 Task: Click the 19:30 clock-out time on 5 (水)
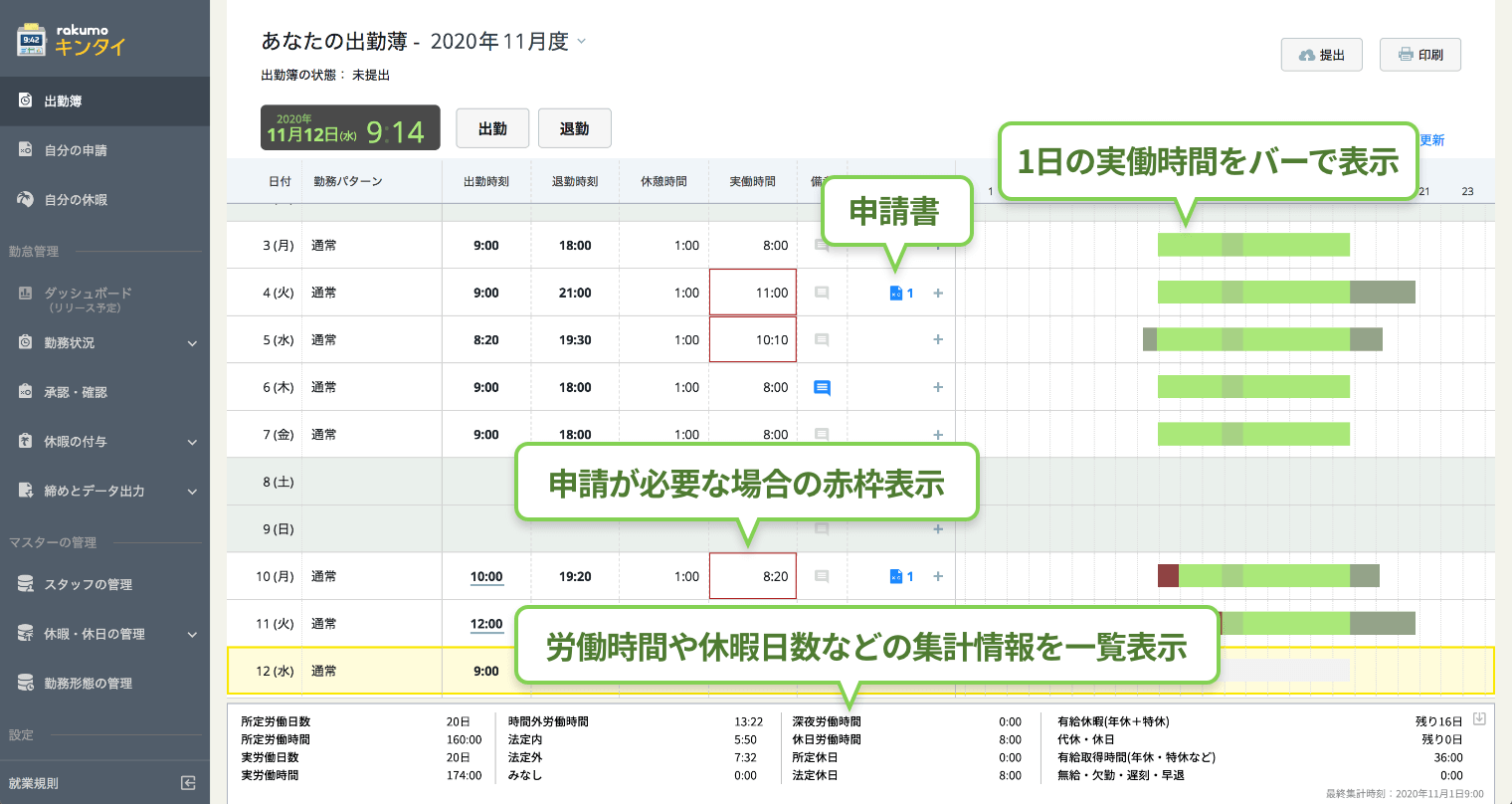pyautogui.click(x=575, y=340)
